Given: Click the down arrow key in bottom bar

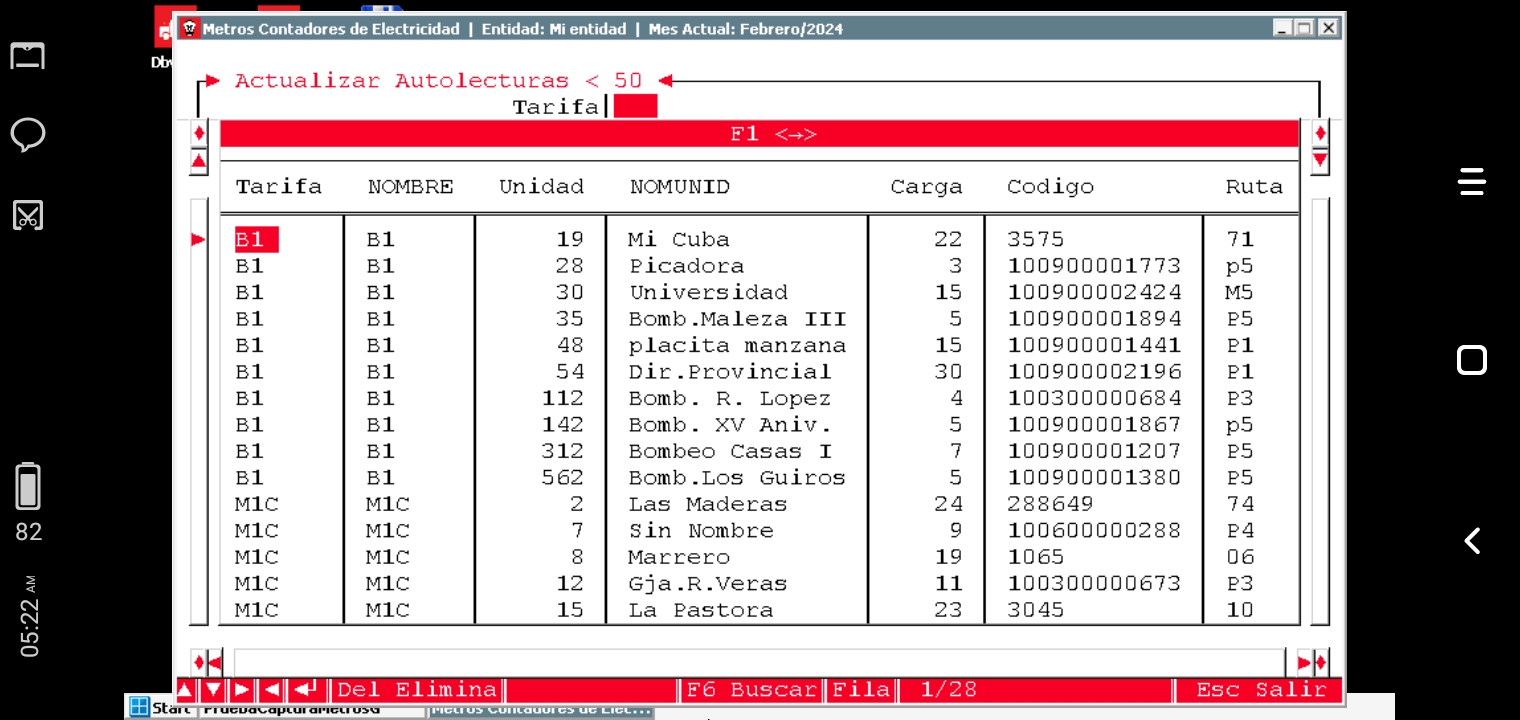Looking at the screenshot, I should point(213,690).
